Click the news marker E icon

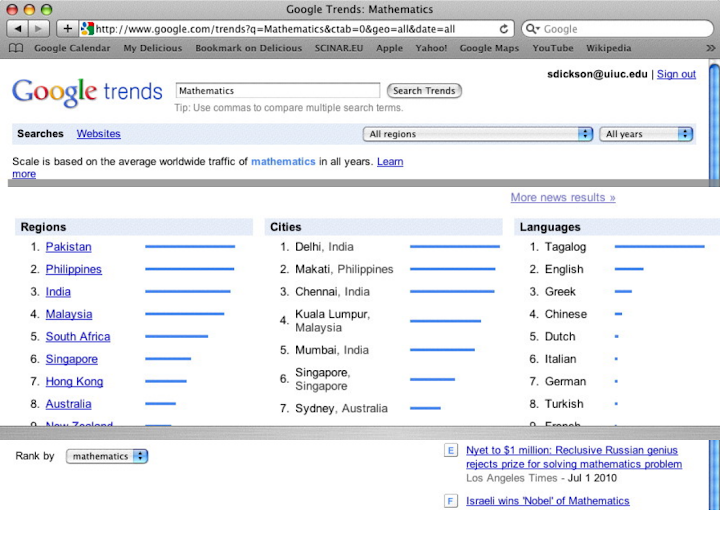click(x=450, y=450)
